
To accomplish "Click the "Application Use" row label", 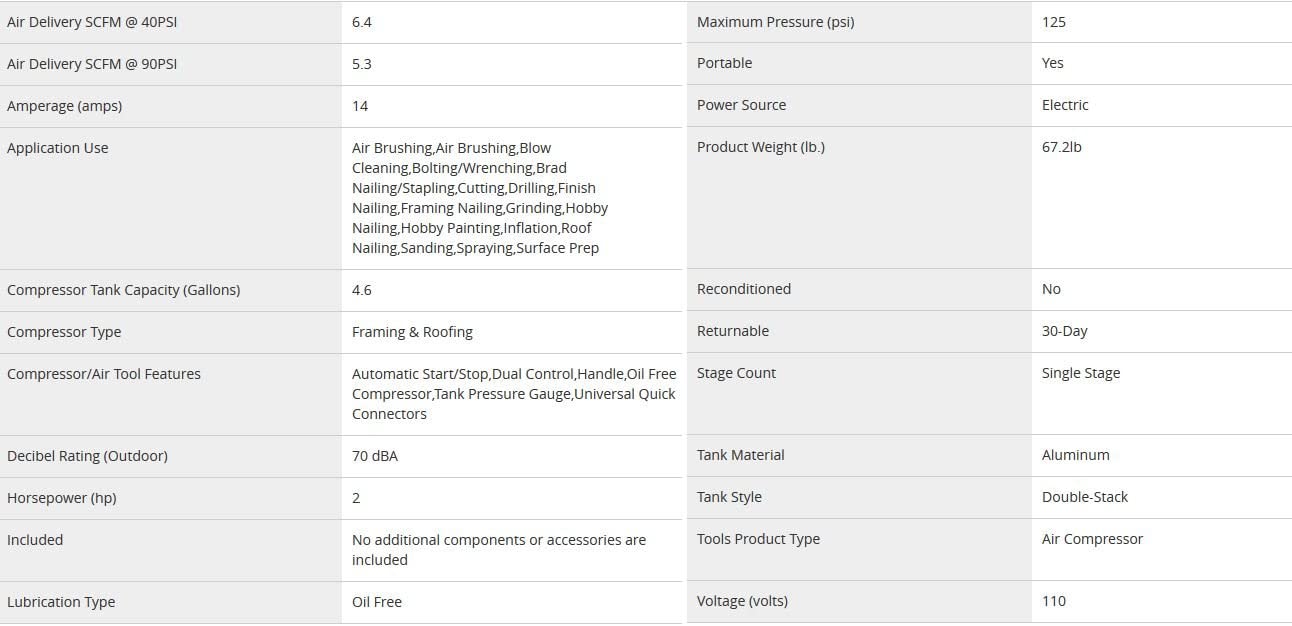I will (57, 148).
